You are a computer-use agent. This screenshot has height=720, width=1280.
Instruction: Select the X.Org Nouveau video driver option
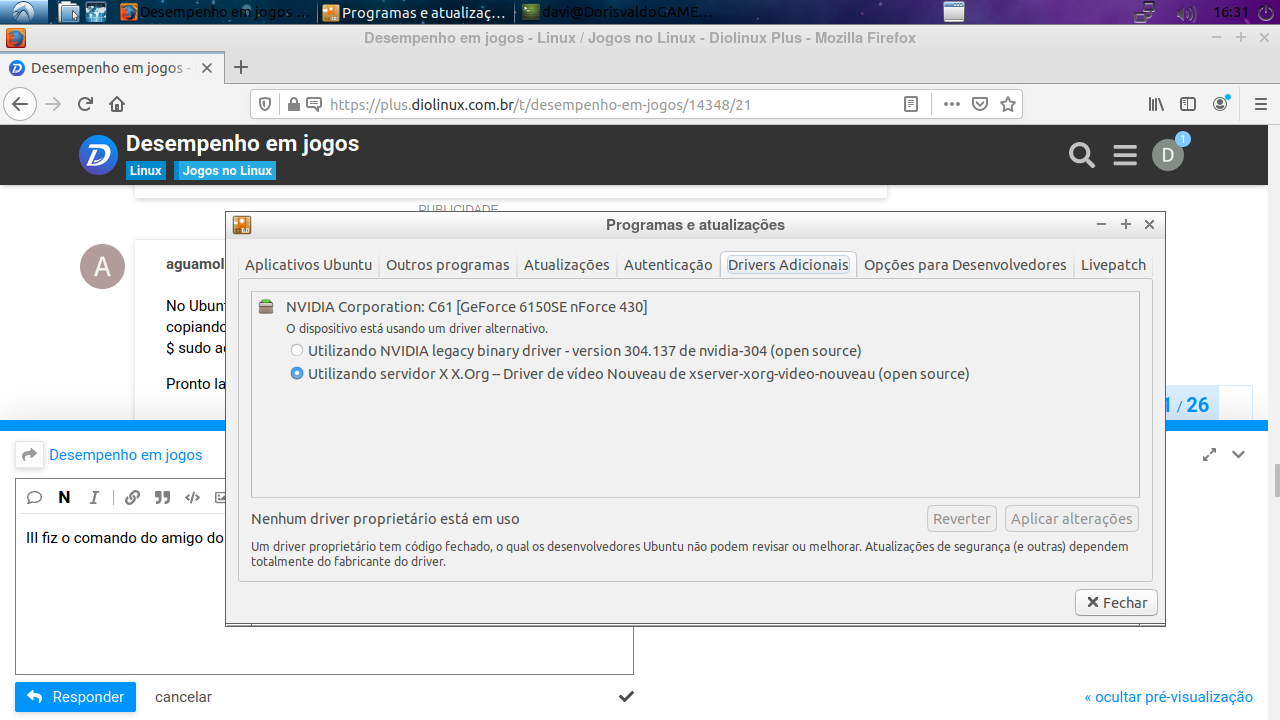tap(297, 374)
